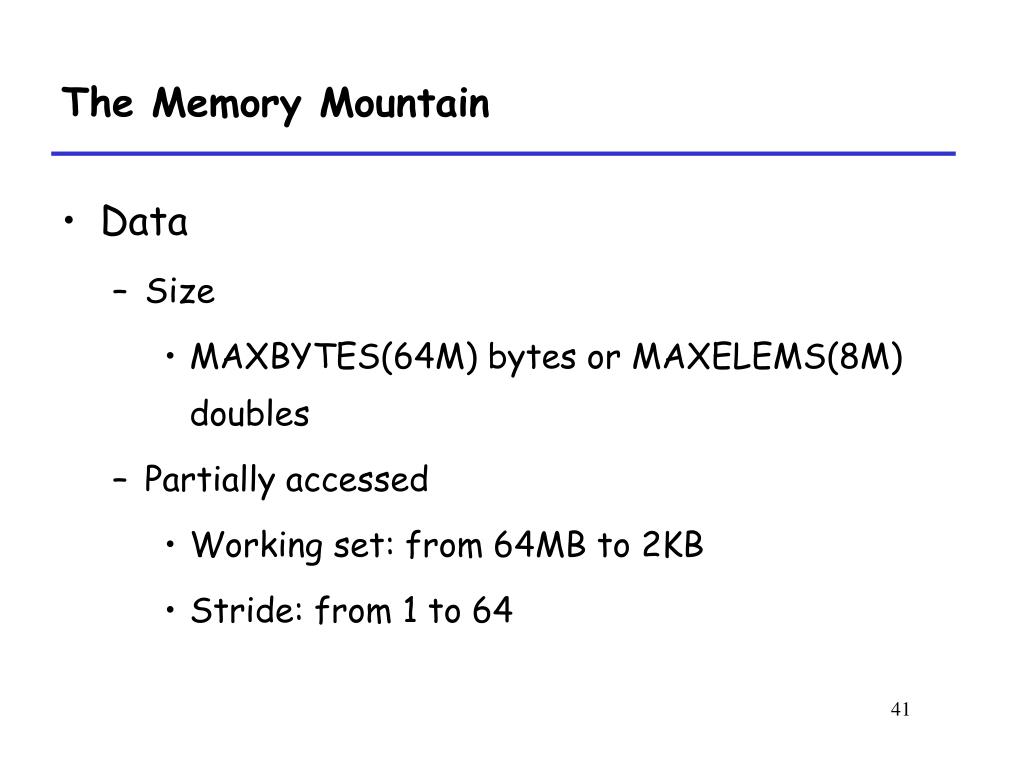Click the Working set line
The width and height of the screenshot is (1024, 768).
(x=447, y=545)
